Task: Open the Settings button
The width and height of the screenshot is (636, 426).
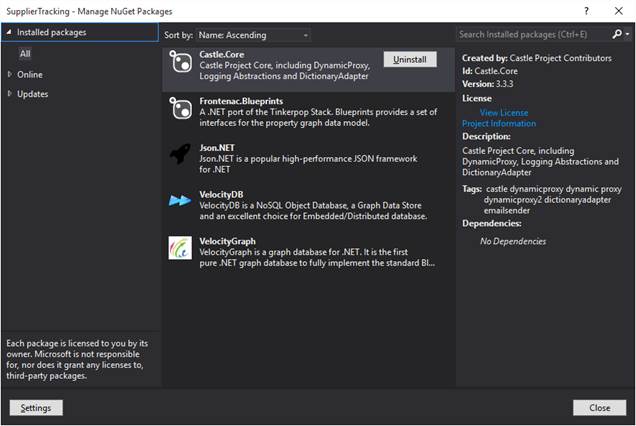Action: (36, 408)
